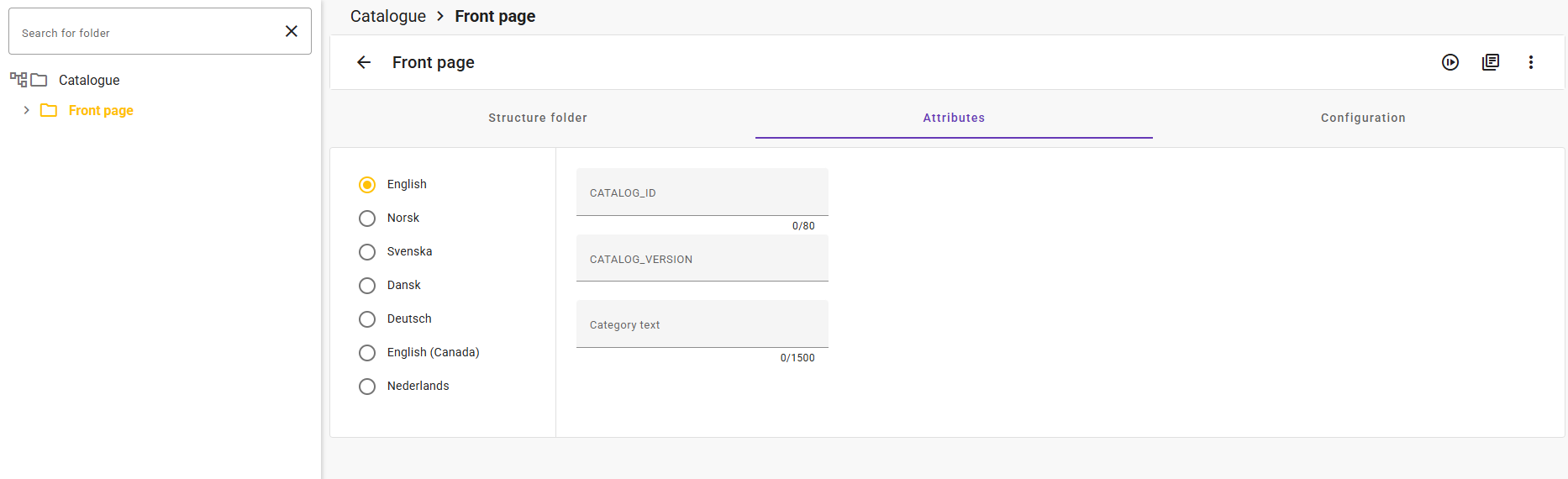Select the Norsk language radio button
This screenshot has height=479, width=1568.
pyautogui.click(x=367, y=218)
